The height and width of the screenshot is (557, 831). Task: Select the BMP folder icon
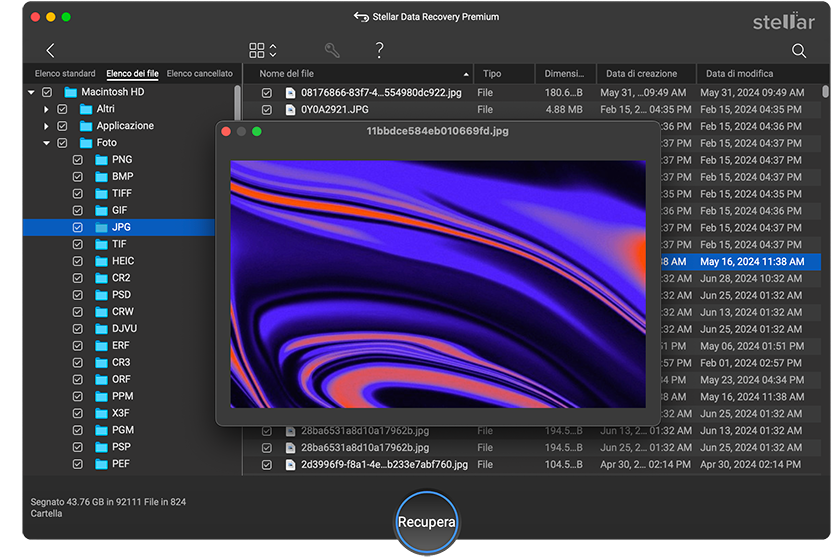pyautogui.click(x=101, y=176)
